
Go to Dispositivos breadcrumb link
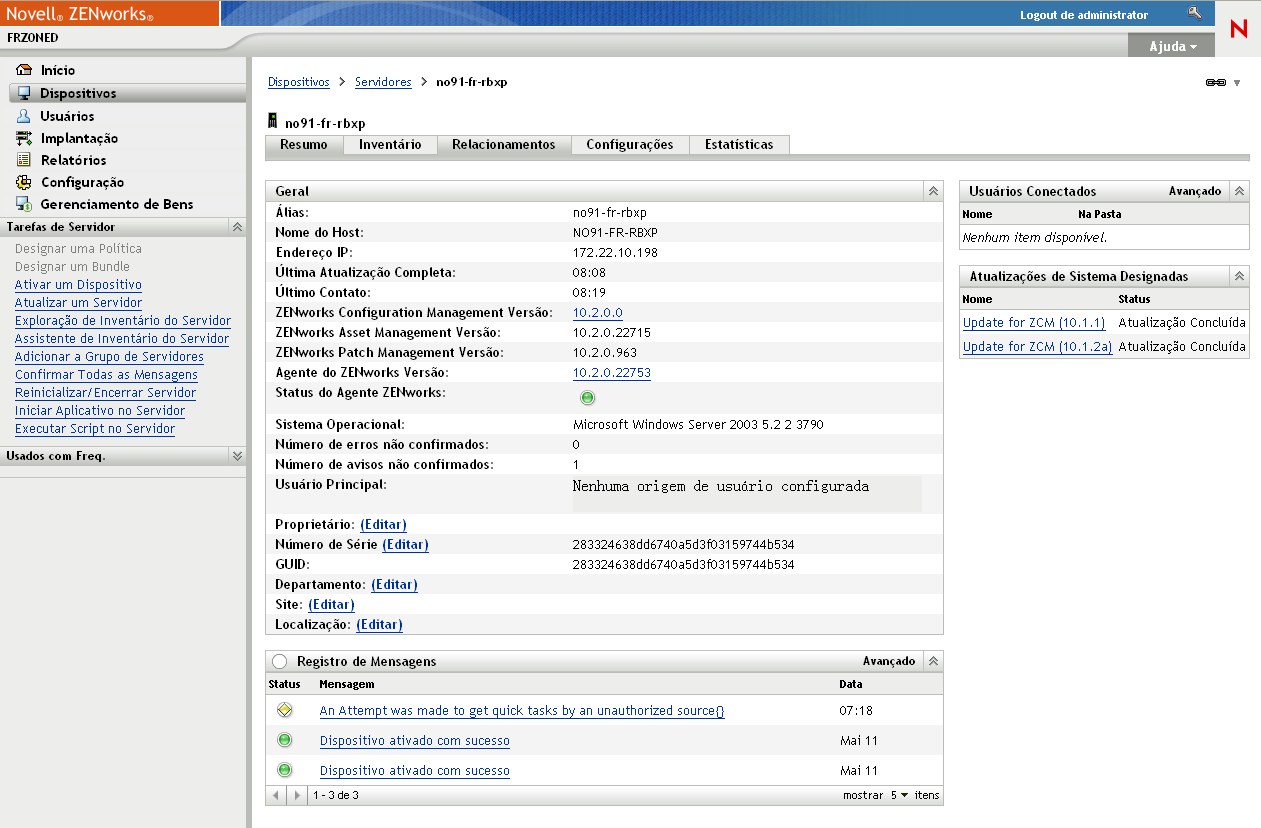pyautogui.click(x=299, y=82)
